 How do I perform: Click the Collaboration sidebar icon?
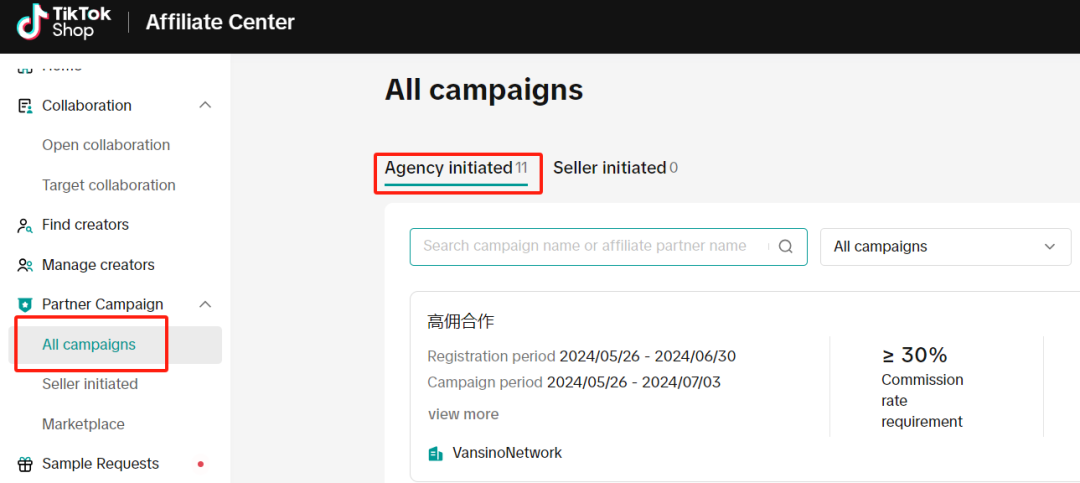point(25,106)
